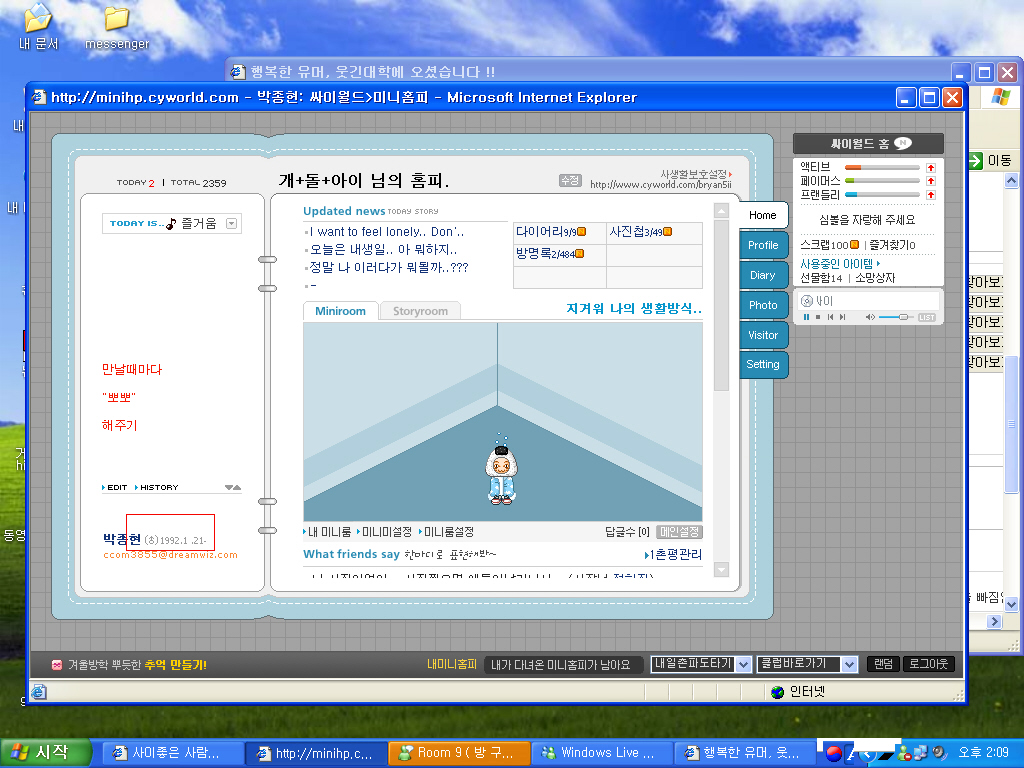This screenshot has width=1024, height=768.
Task: Open news item '정말 나 이러다가 뭐될까'
Action: [x=389, y=268]
